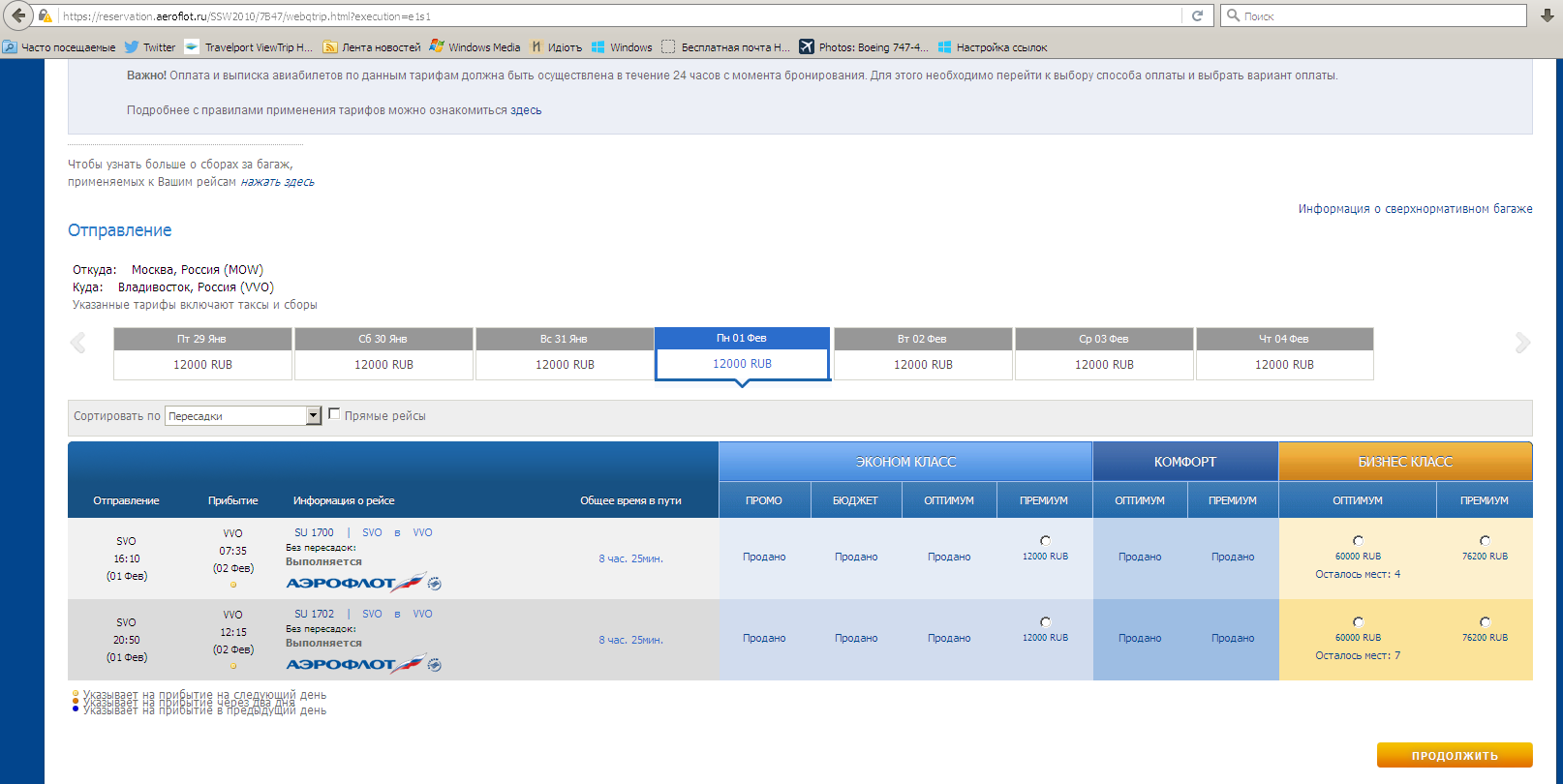This screenshot has width=1563, height=784.
Task: Select the Вт 02 Фев date tab
Action: (x=923, y=353)
